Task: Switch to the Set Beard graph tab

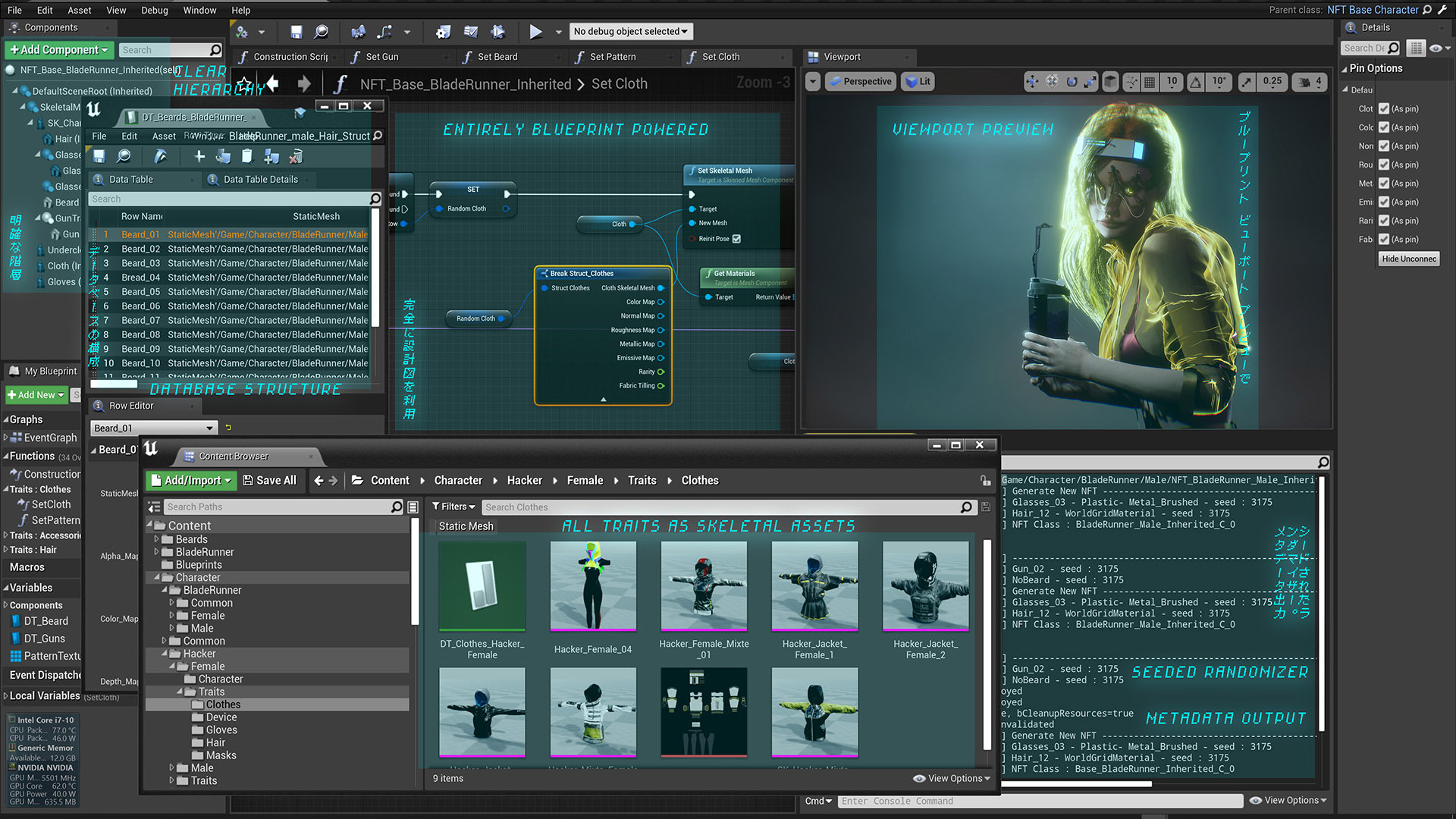Action: pos(497,57)
